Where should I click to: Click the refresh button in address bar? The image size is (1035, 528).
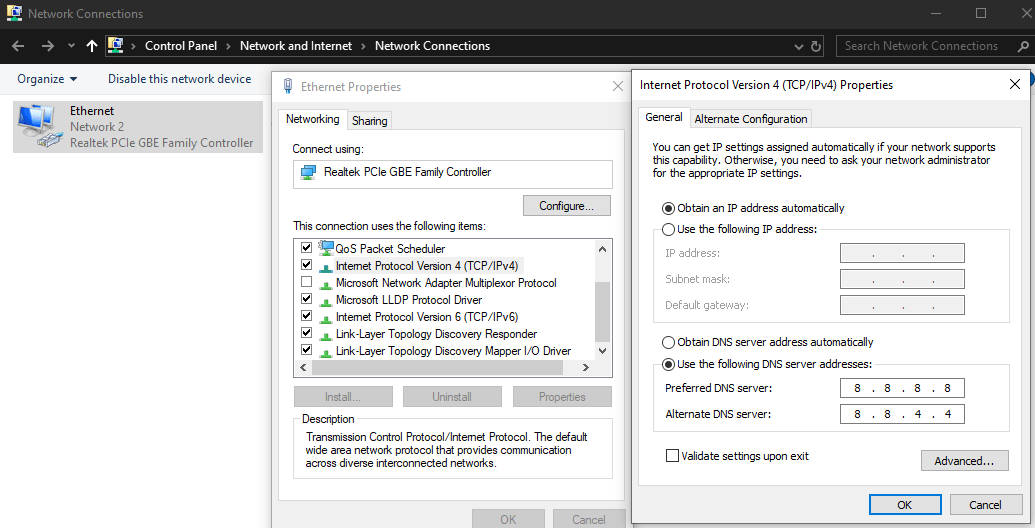pyautogui.click(x=816, y=46)
